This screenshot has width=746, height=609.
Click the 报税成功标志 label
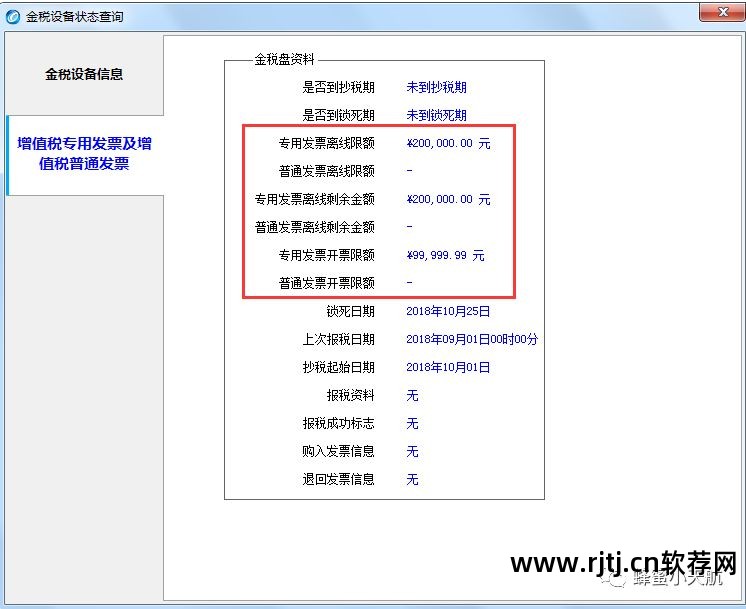[338, 423]
